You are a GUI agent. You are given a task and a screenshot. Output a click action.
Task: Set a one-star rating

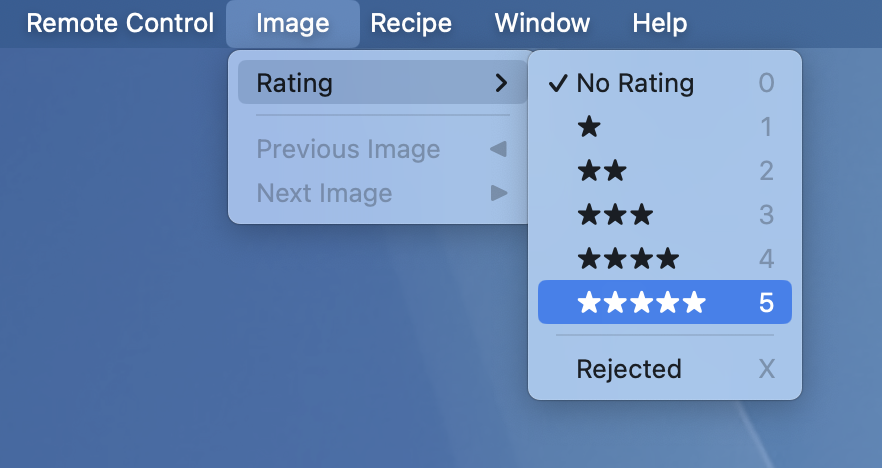click(x=590, y=127)
